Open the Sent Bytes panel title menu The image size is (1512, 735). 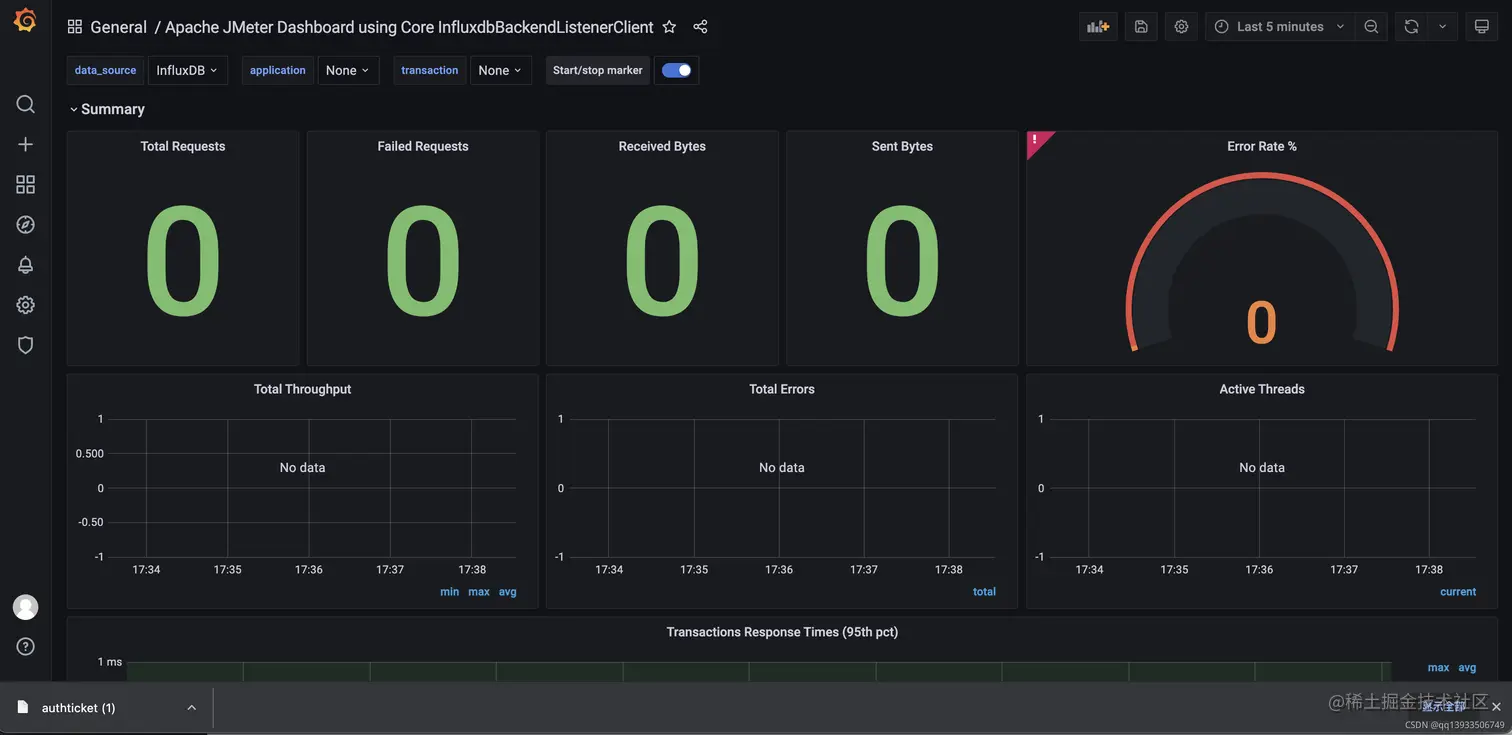point(902,146)
